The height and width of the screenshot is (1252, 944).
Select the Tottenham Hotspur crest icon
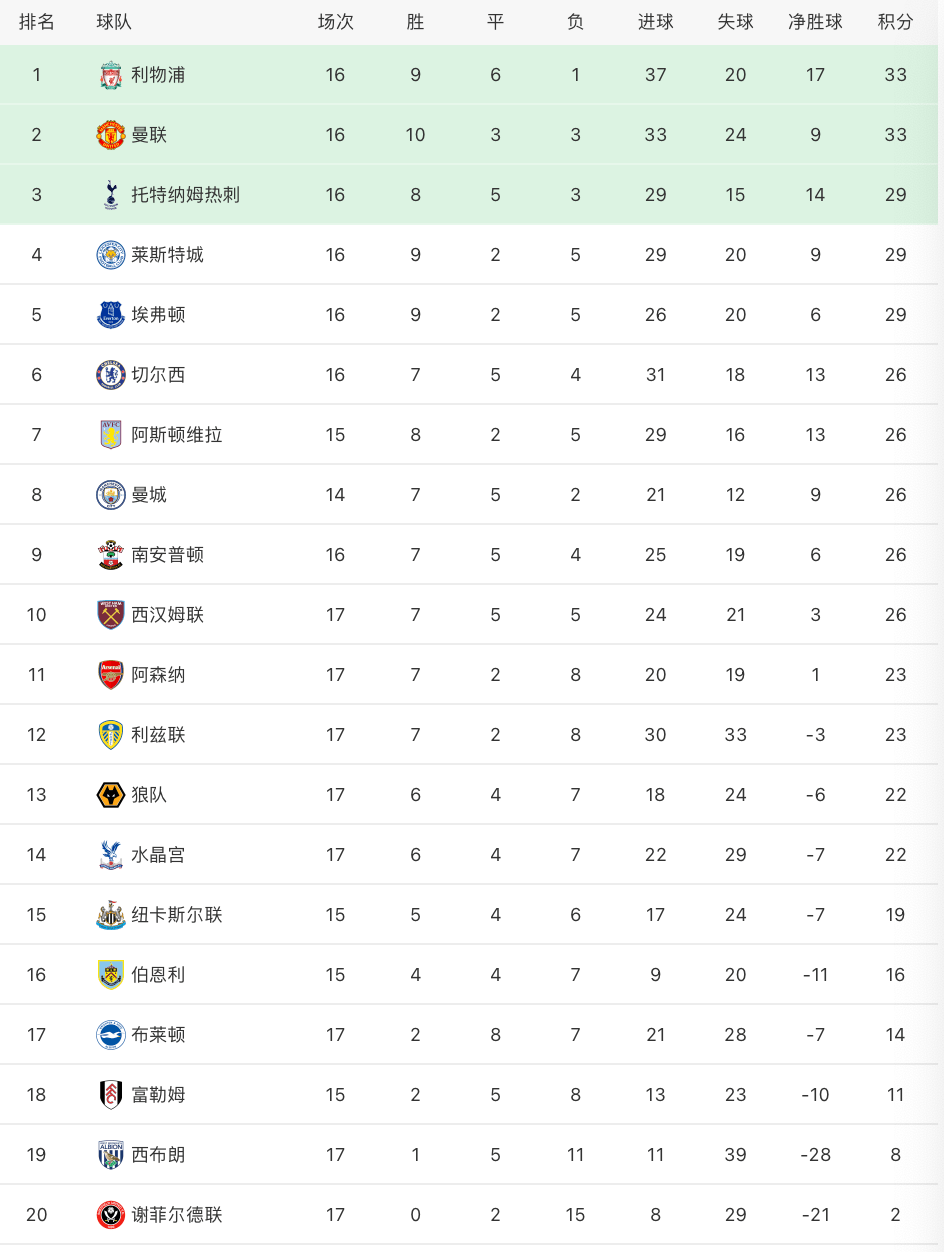point(110,195)
